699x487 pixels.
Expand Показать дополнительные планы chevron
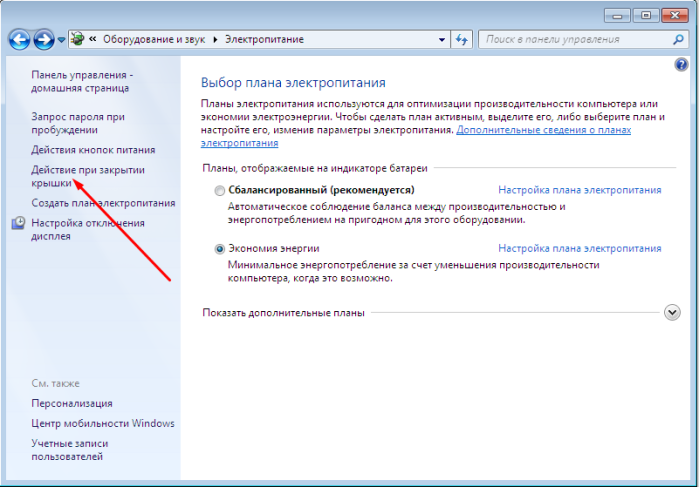672,312
